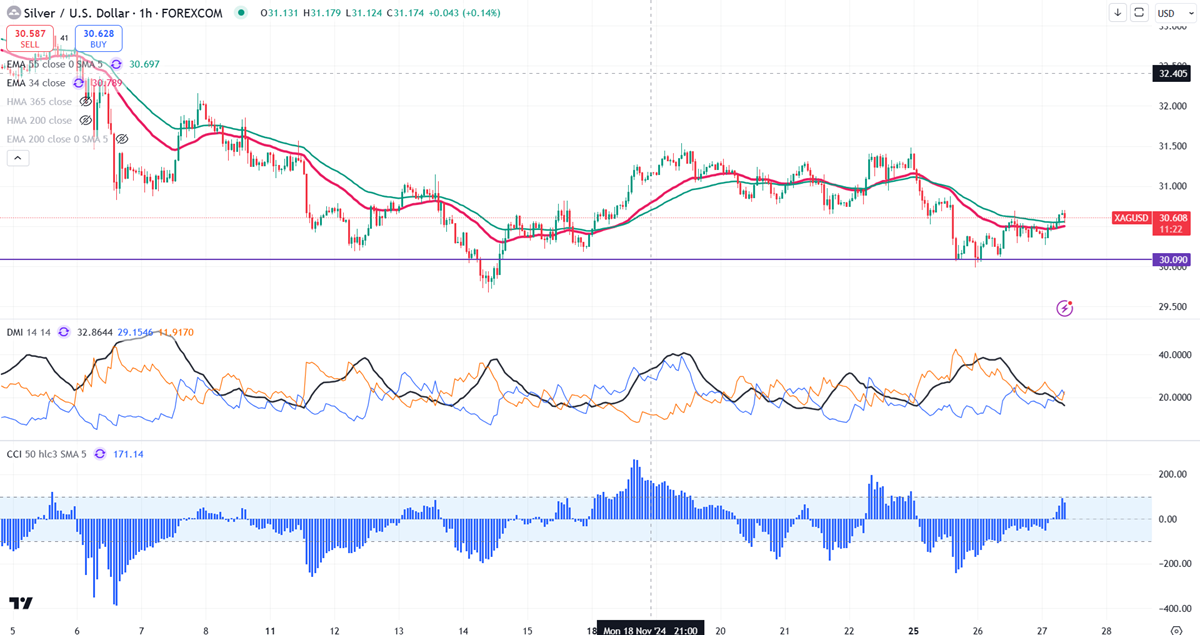Click the fullscreen frame icon
This screenshot has width=1200, height=635.
(x=1139, y=13)
